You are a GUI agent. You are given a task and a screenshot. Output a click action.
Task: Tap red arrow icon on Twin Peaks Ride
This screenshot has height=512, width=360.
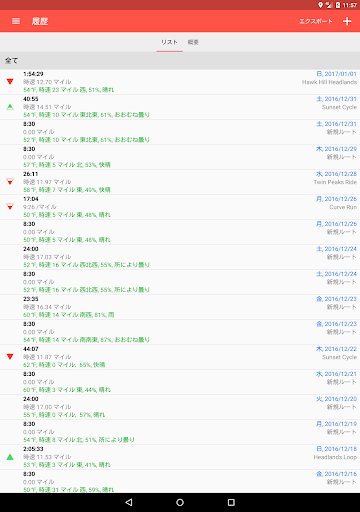(10, 181)
